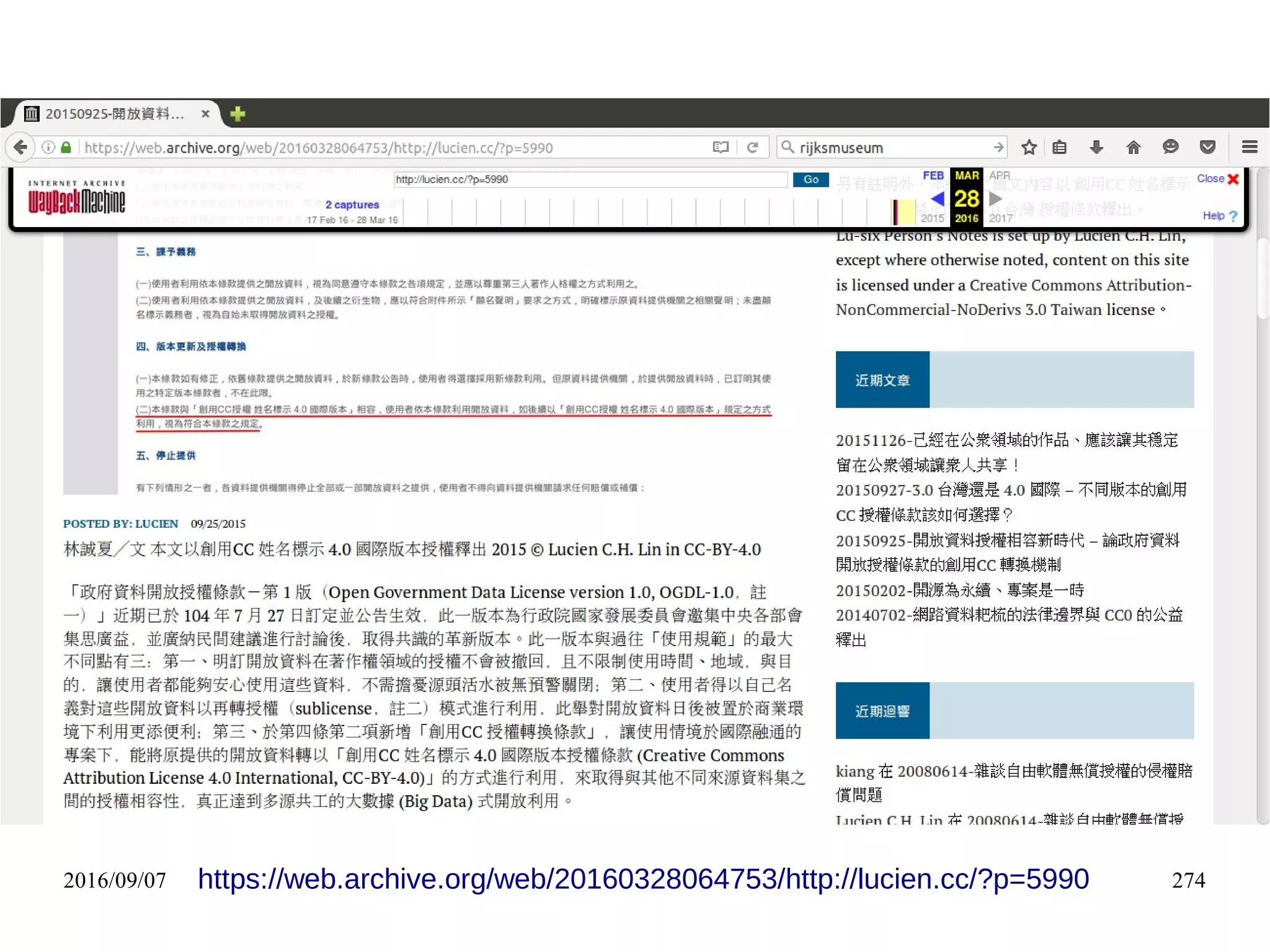Click the rijksmuseum search box

[893, 148]
